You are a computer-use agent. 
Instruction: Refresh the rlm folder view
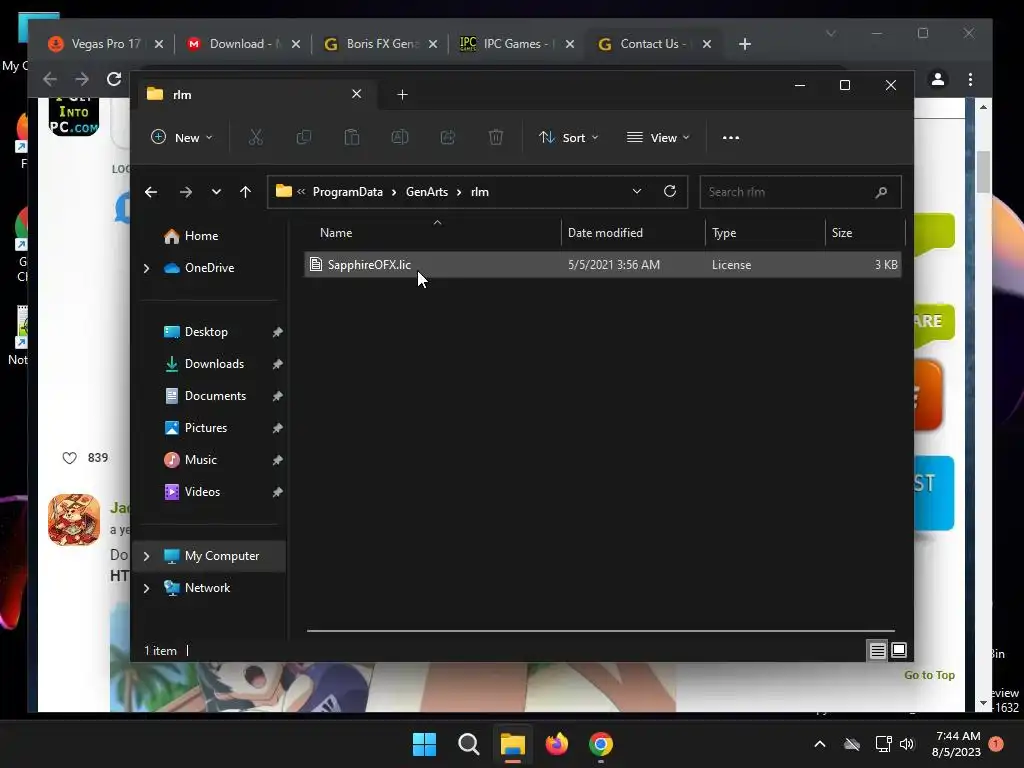669,191
